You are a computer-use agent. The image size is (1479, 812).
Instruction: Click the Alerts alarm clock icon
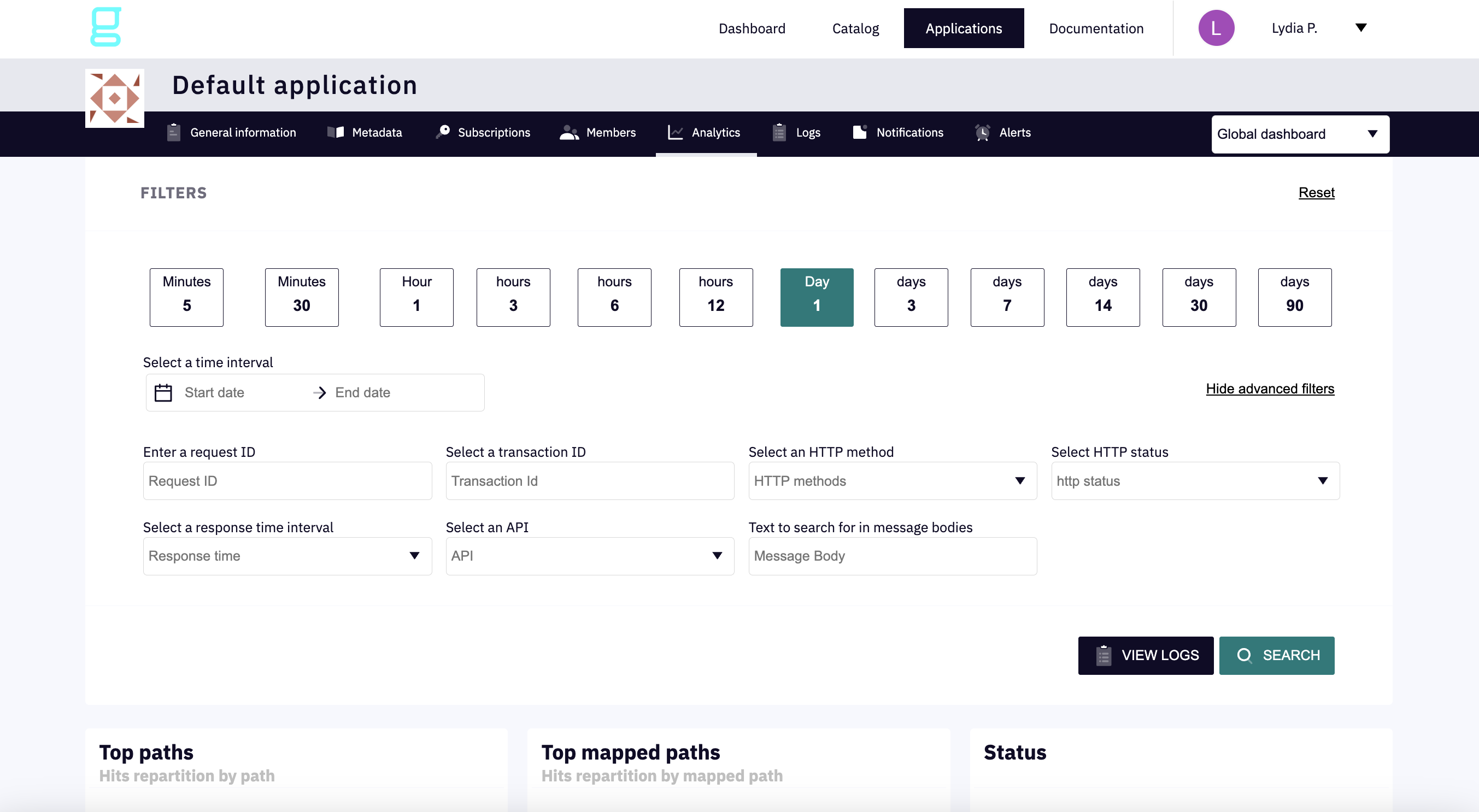pos(982,133)
